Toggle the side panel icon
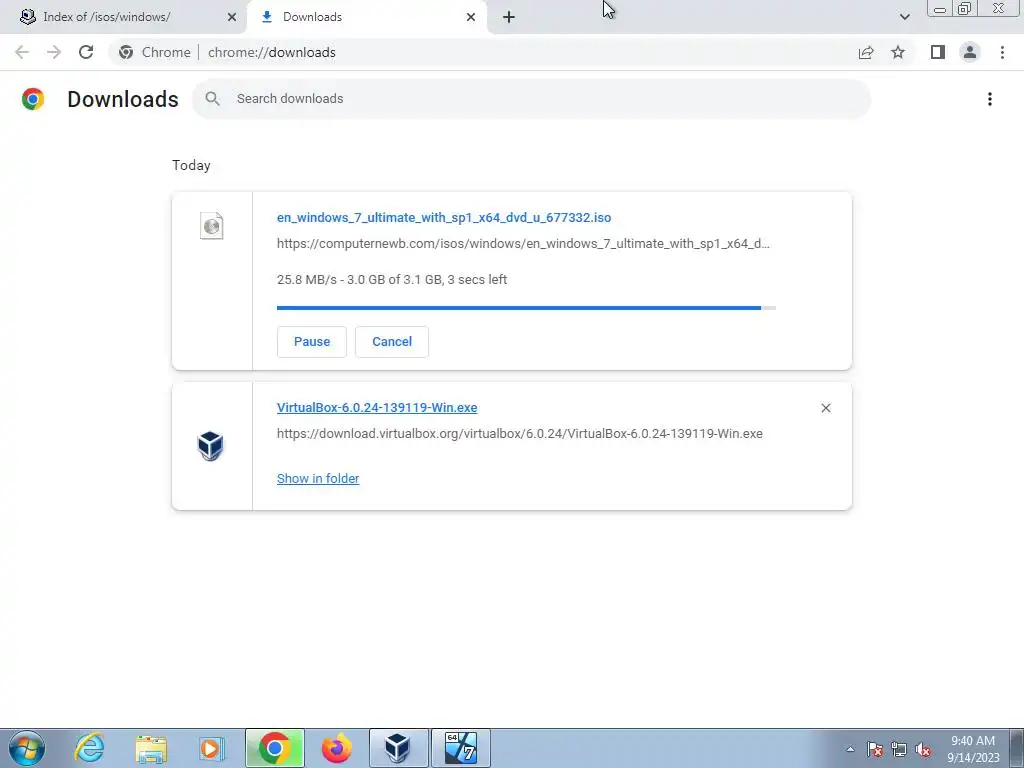Image resolution: width=1024 pixels, height=768 pixels. coord(938,52)
